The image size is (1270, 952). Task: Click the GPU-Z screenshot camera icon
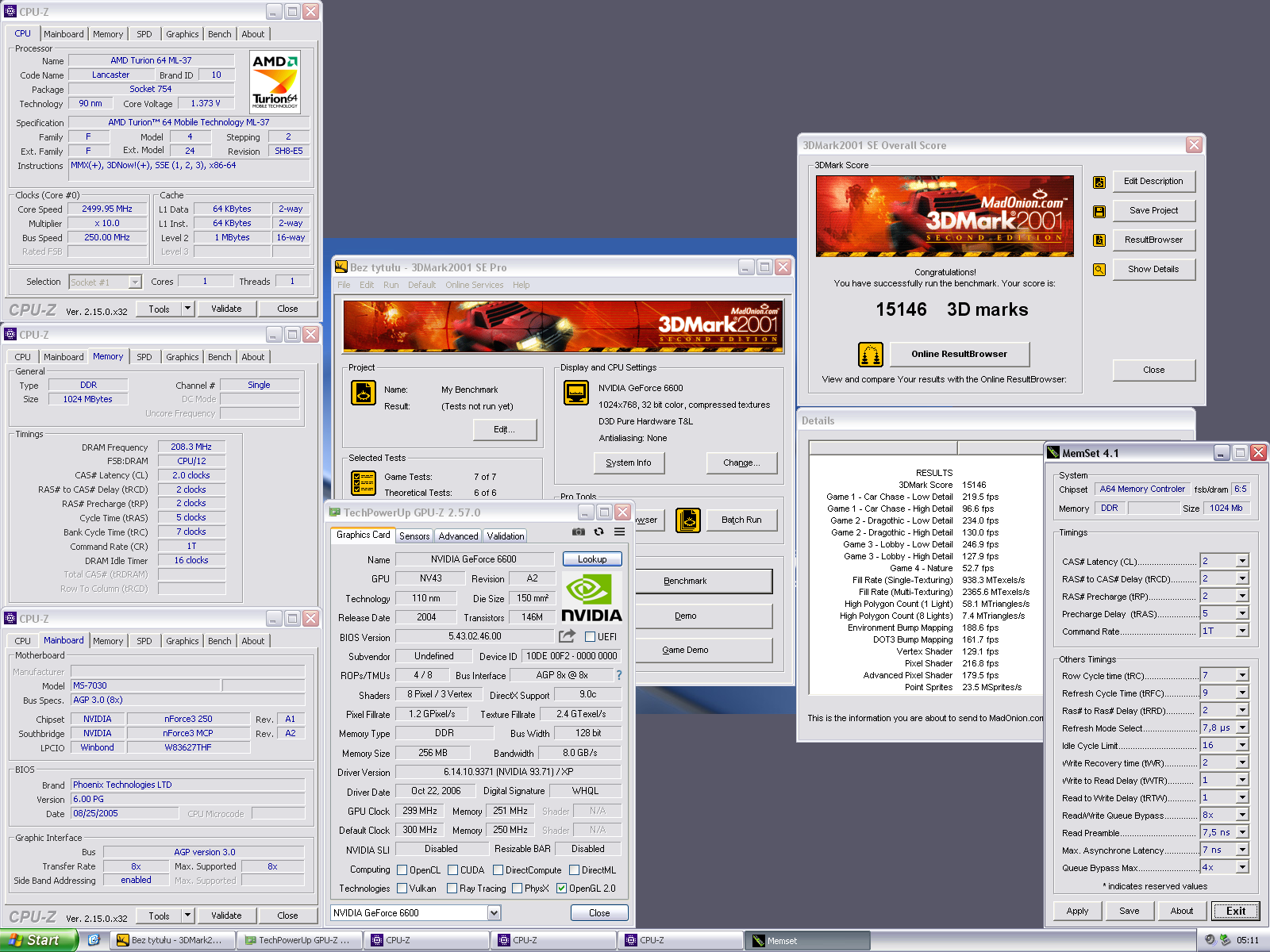tap(579, 532)
